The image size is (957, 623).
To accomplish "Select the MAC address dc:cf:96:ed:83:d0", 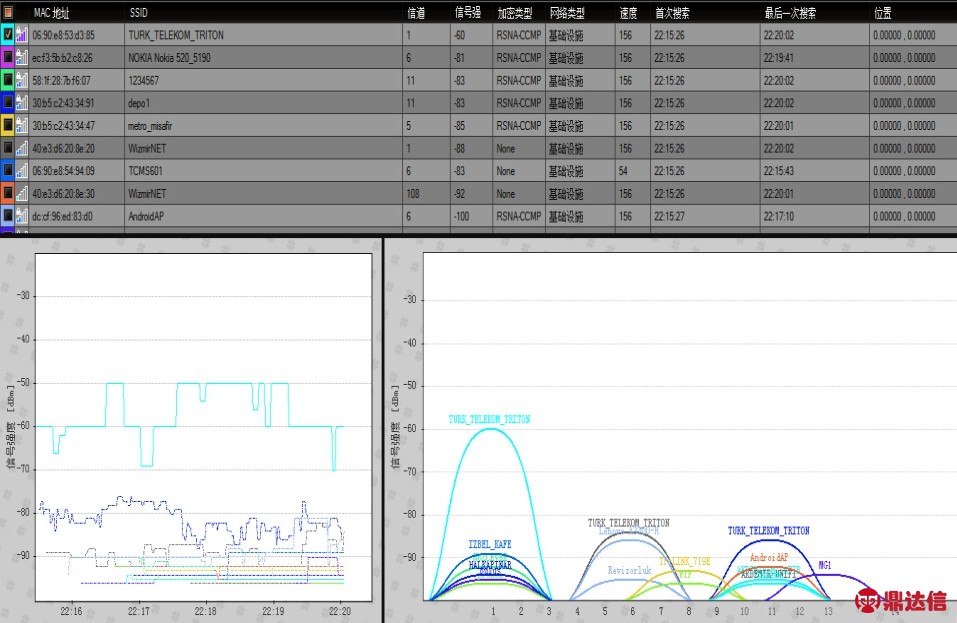I will (62, 216).
